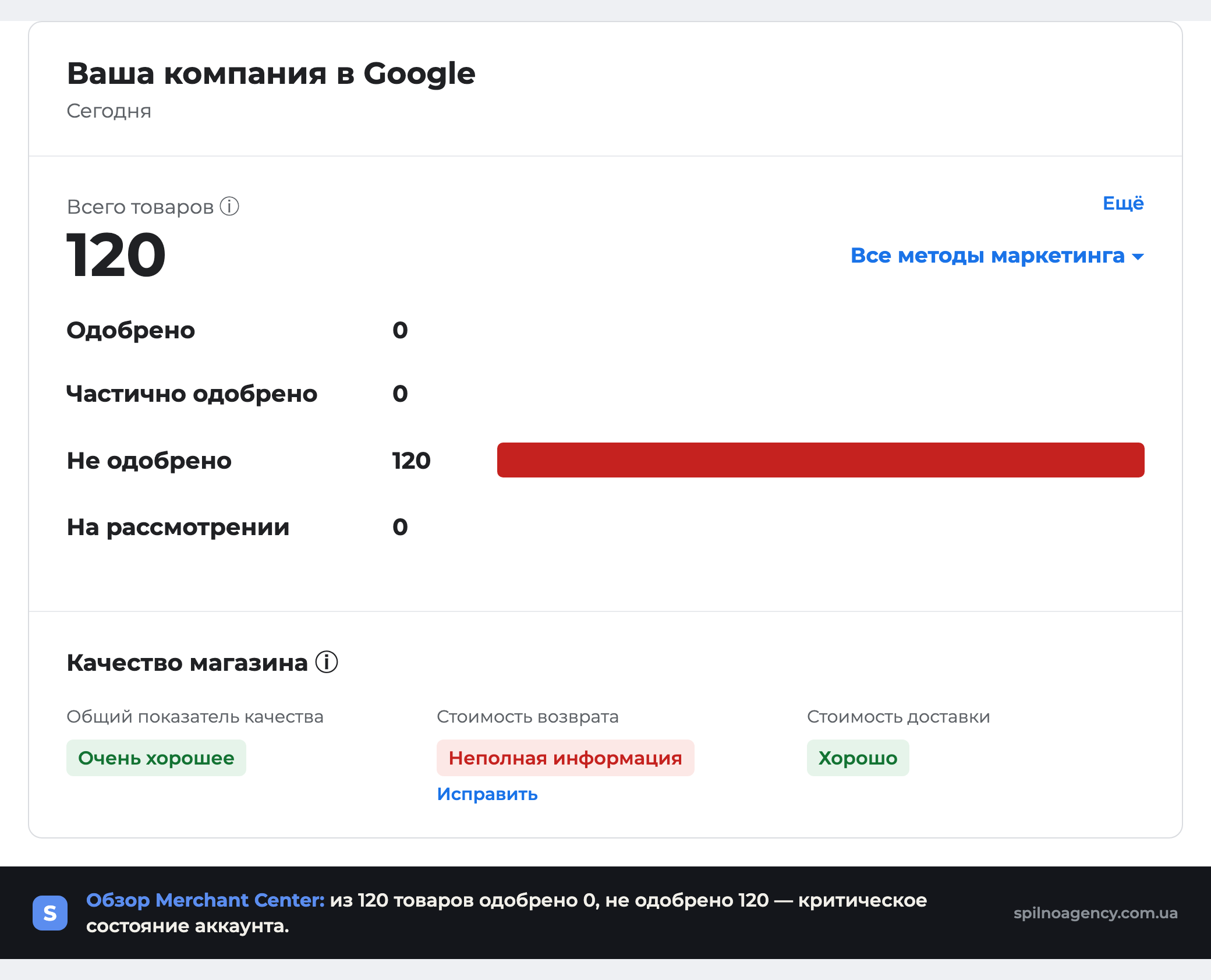Click the large total count 120
The image size is (1211, 980).
point(116,254)
